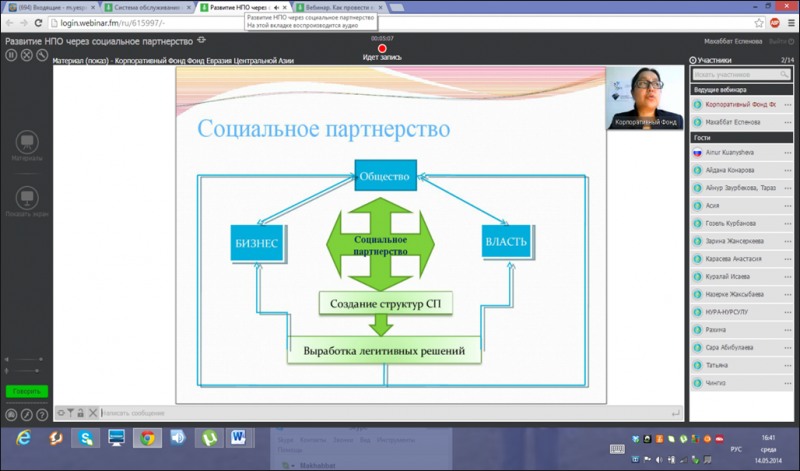
Task: Open options dots for Асия
Action: [788, 206]
